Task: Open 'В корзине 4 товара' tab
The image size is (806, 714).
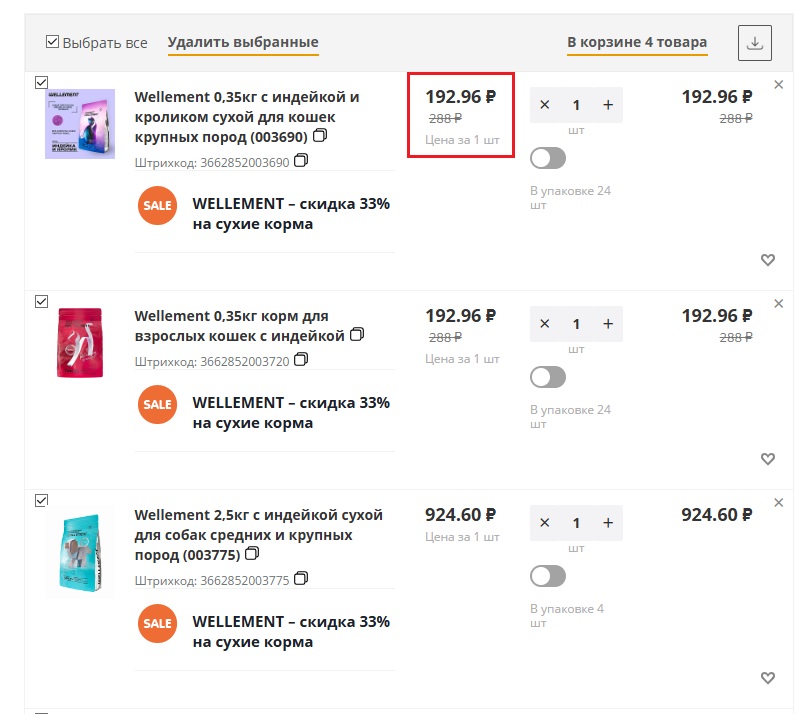Action: tap(637, 43)
